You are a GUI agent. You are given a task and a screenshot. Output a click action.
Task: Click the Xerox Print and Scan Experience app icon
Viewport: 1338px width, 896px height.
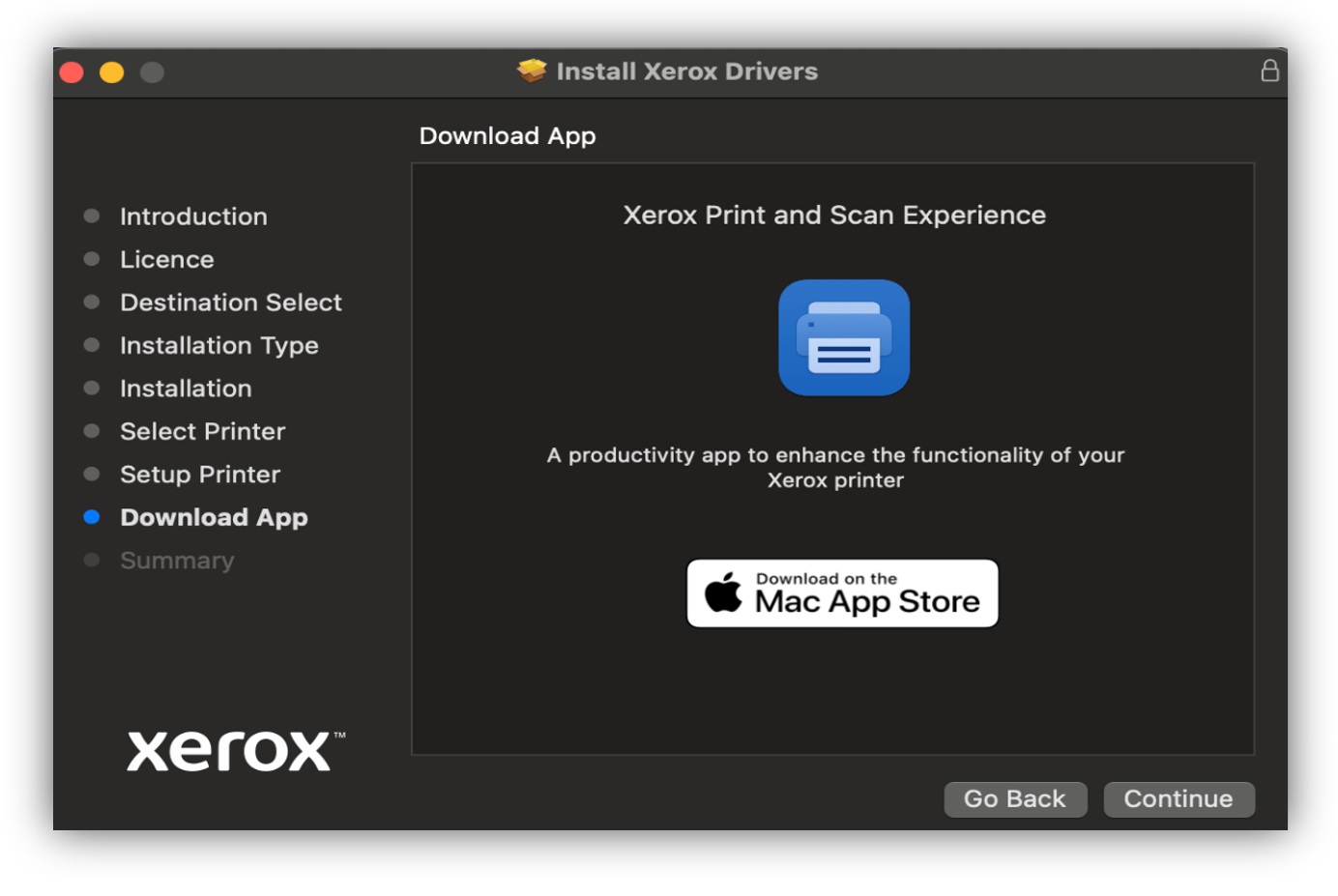point(844,337)
